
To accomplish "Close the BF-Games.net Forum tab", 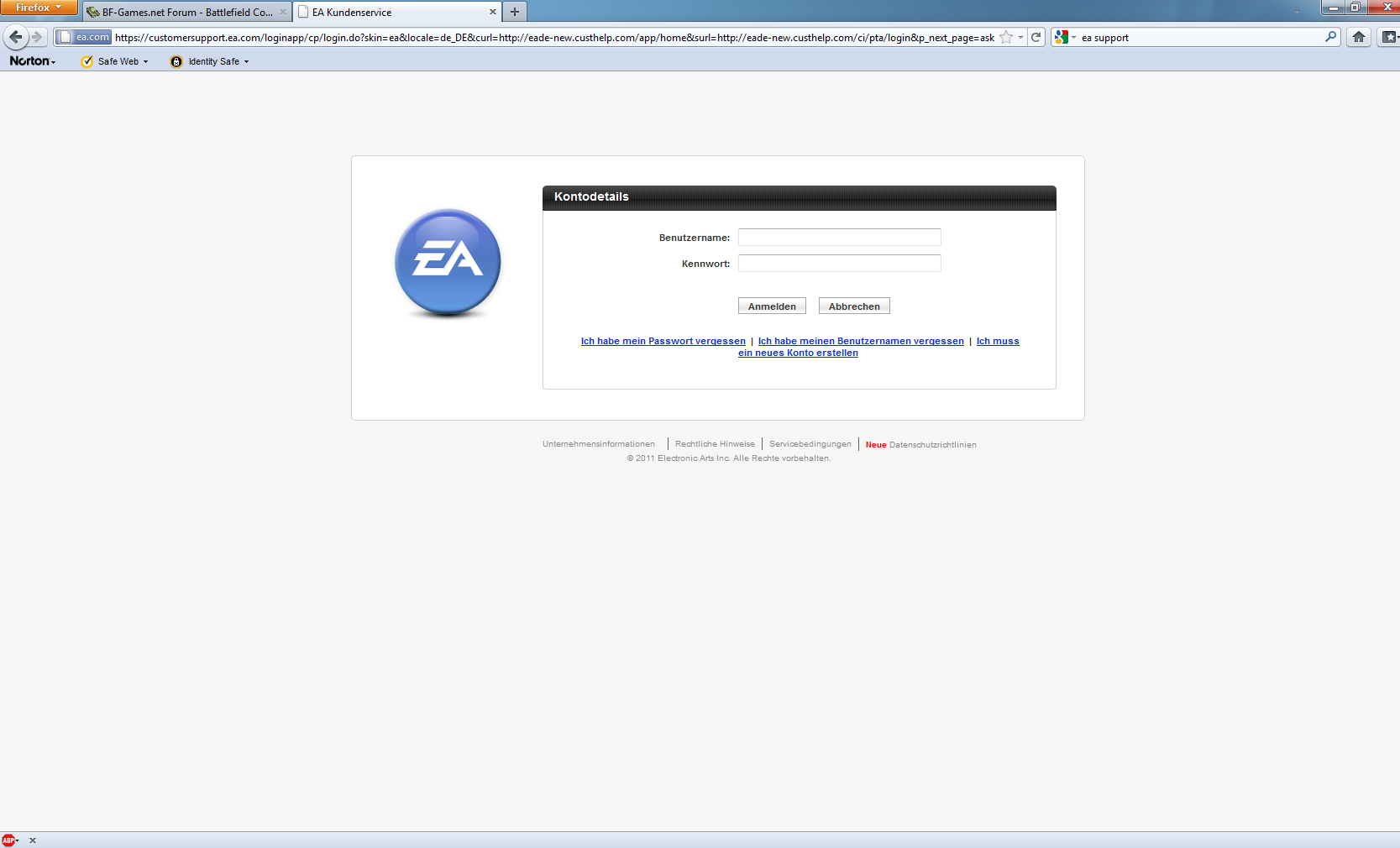I will coord(283,12).
